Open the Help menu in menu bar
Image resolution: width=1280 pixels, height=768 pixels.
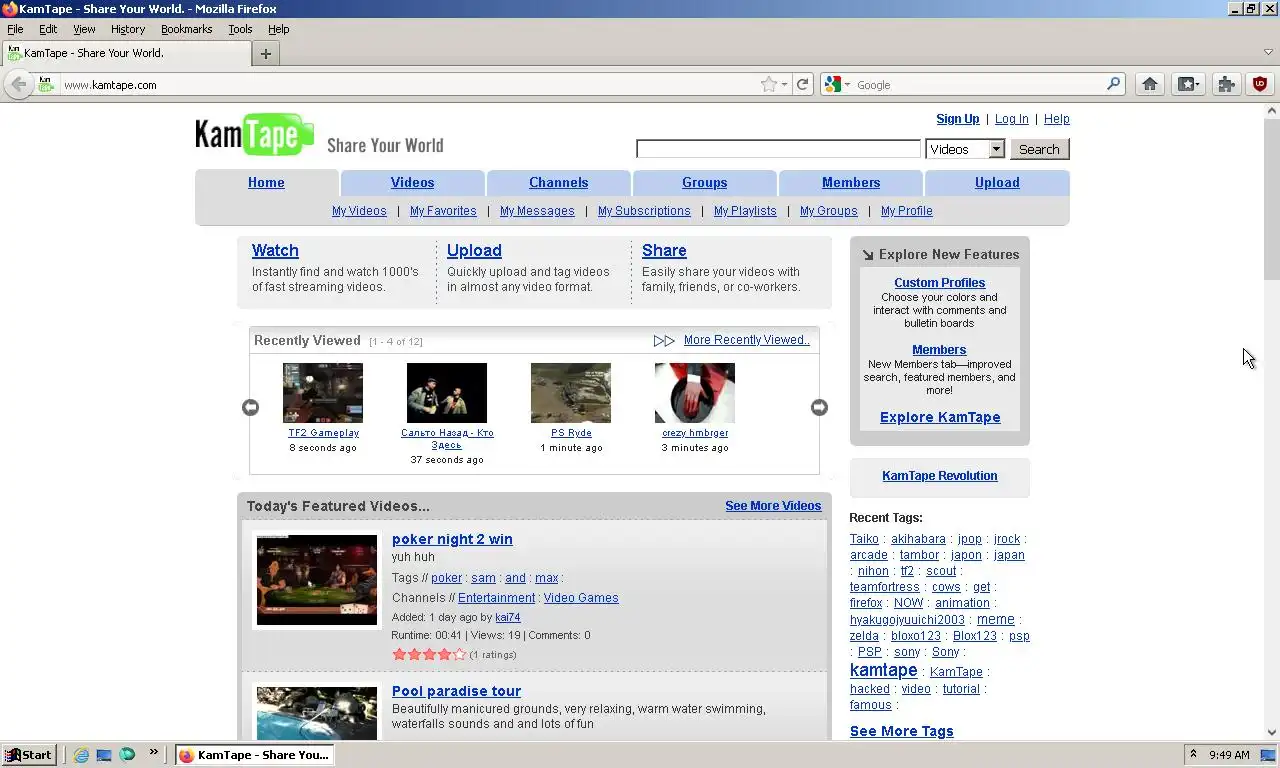[x=278, y=29]
